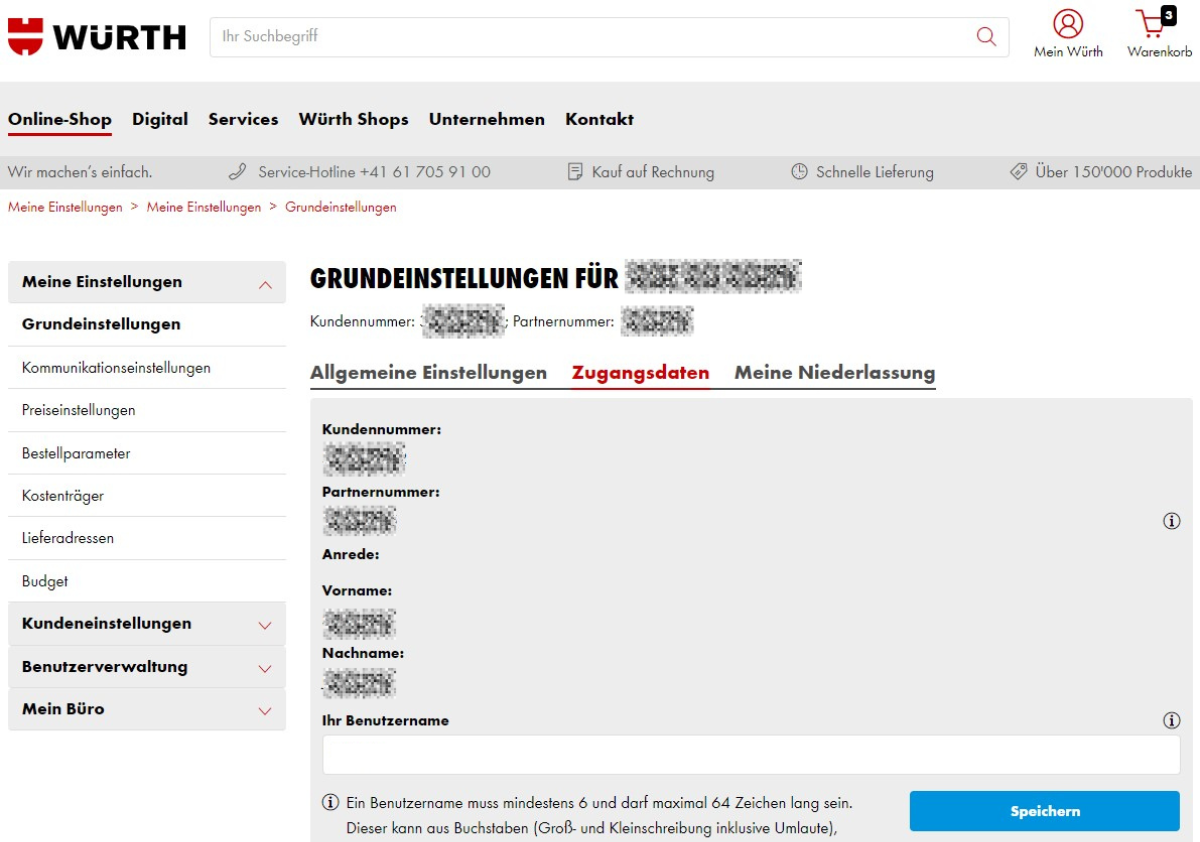Click the Über 150'000 Produkte text
Screen dimensions: 1200x842
[1114, 172]
